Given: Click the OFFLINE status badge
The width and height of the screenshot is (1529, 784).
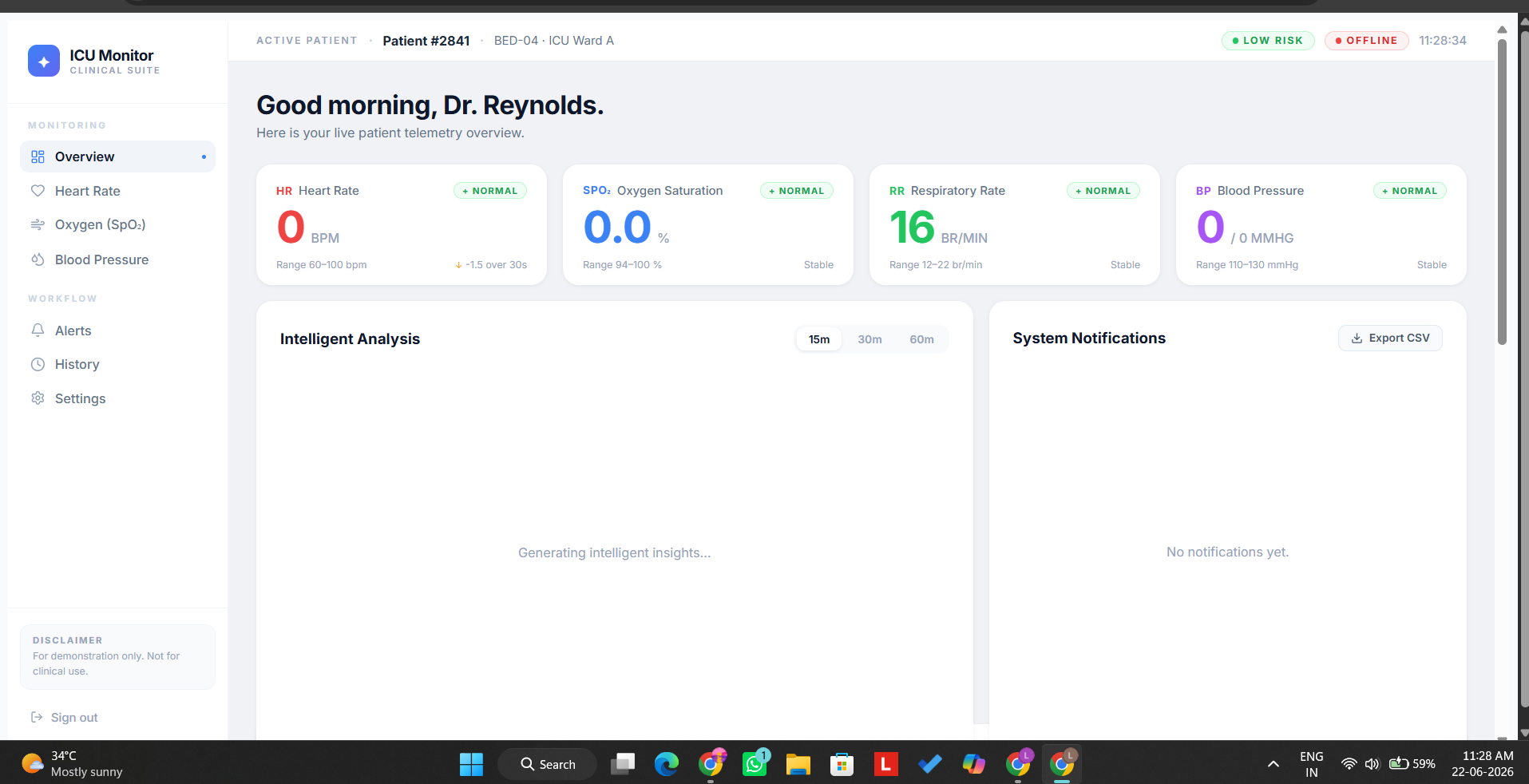Looking at the screenshot, I should pos(1367,41).
